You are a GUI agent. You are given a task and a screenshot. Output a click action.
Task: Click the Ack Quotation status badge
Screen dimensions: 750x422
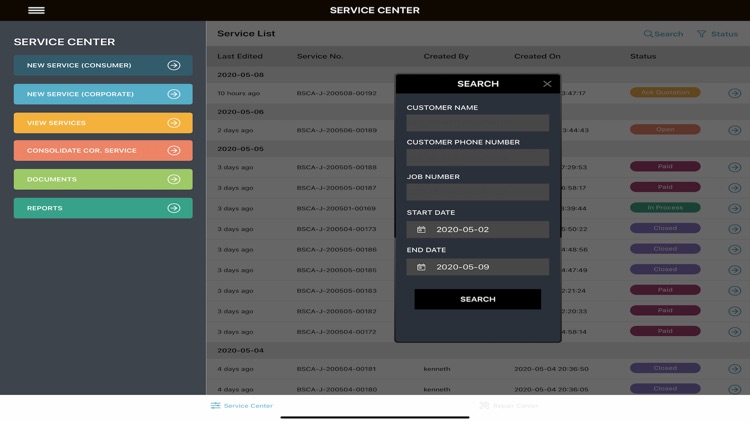(x=665, y=92)
